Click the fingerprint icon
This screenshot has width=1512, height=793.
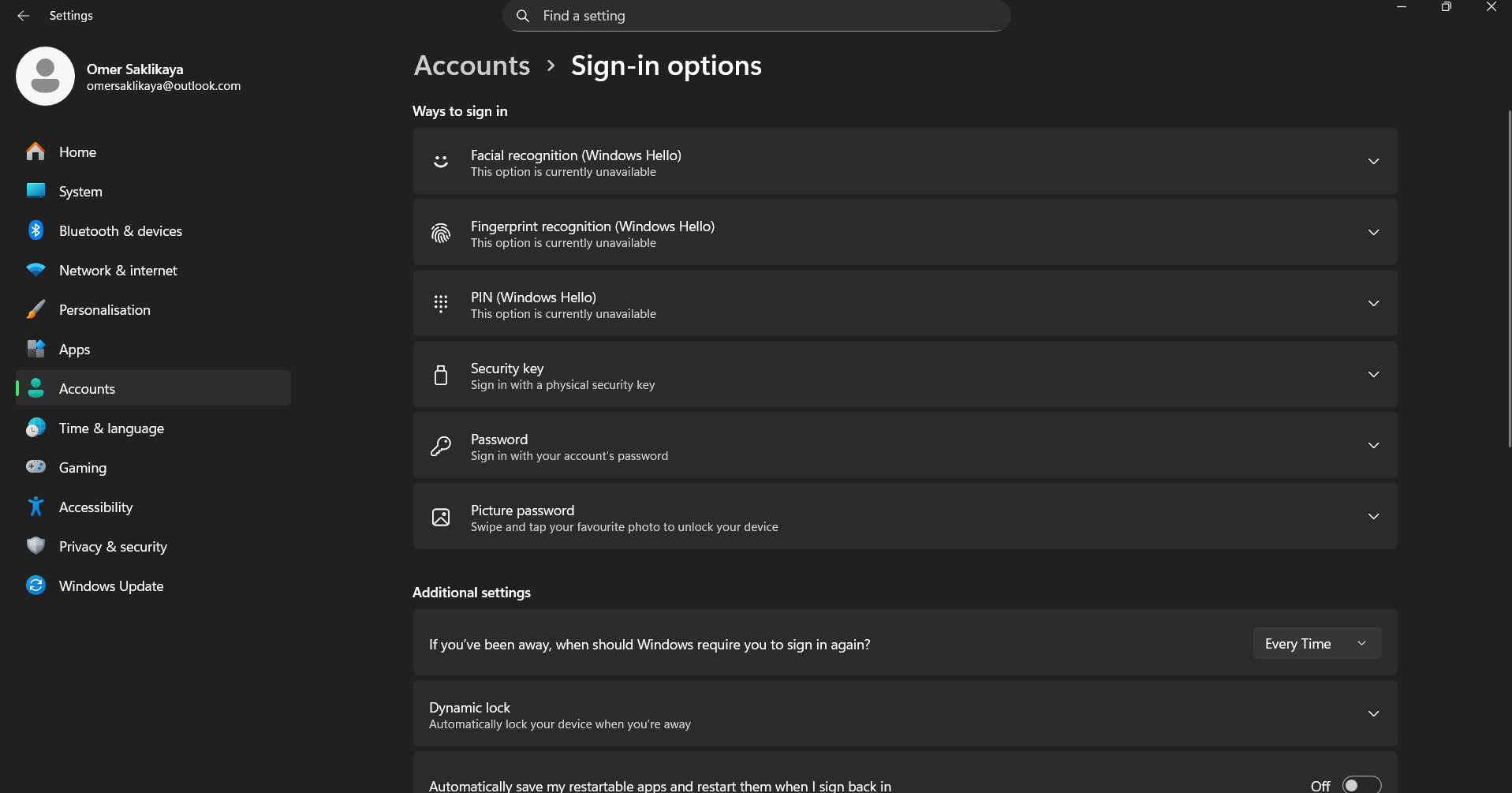441,233
